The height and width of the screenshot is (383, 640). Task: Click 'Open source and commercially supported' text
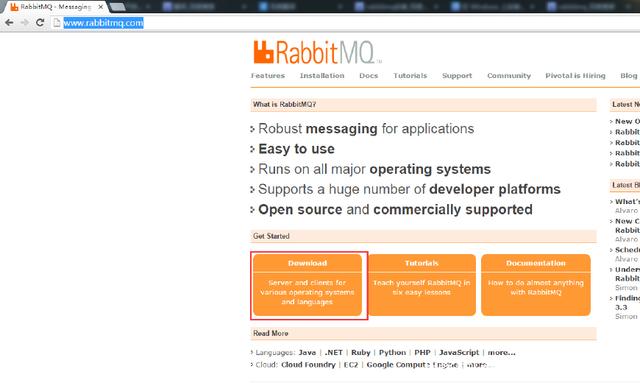(x=396, y=209)
